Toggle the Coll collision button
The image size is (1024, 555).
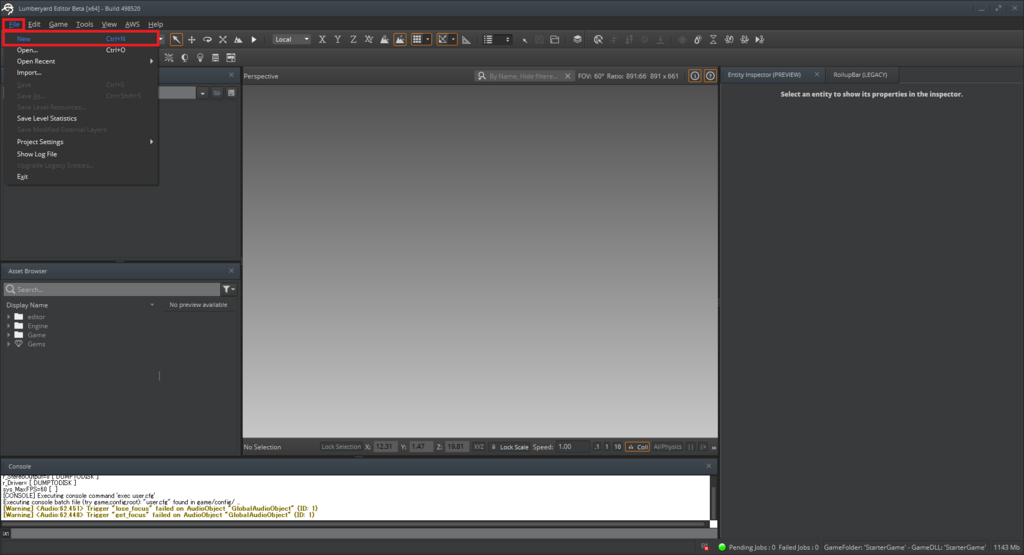[x=637, y=447]
